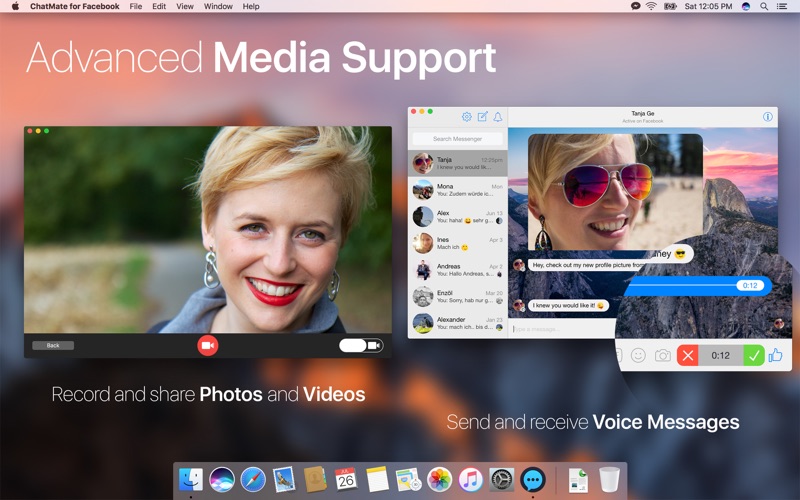Image resolution: width=800 pixels, height=500 pixels.
Task: Click the Search Messenger field
Action: 457,139
